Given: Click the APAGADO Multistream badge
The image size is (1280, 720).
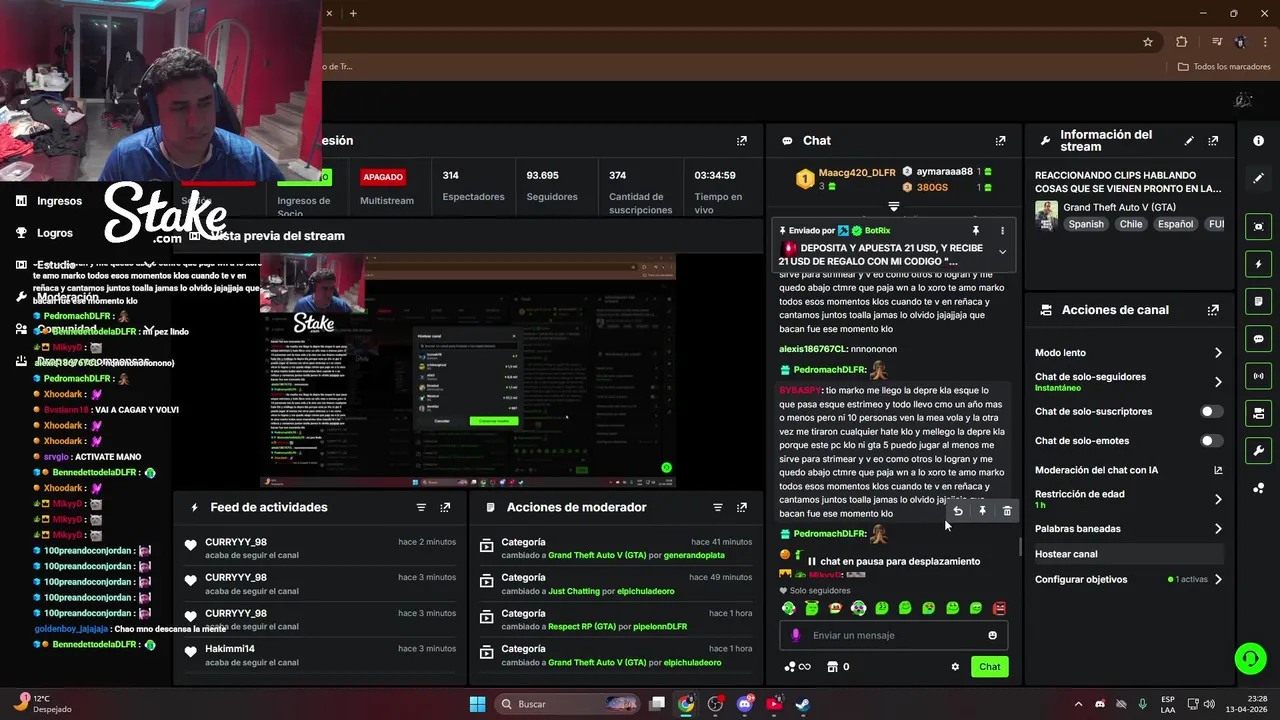Looking at the screenshot, I should [383, 177].
